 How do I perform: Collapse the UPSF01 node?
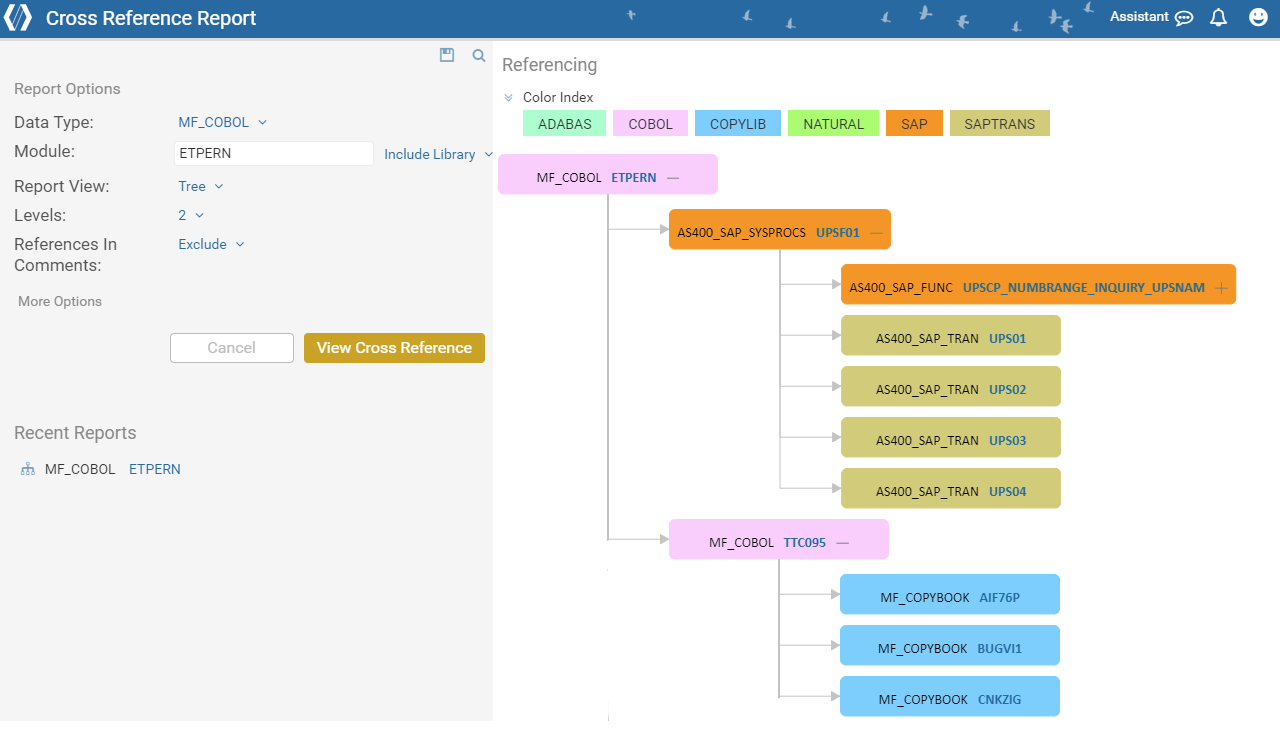pyautogui.click(x=876, y=233)
